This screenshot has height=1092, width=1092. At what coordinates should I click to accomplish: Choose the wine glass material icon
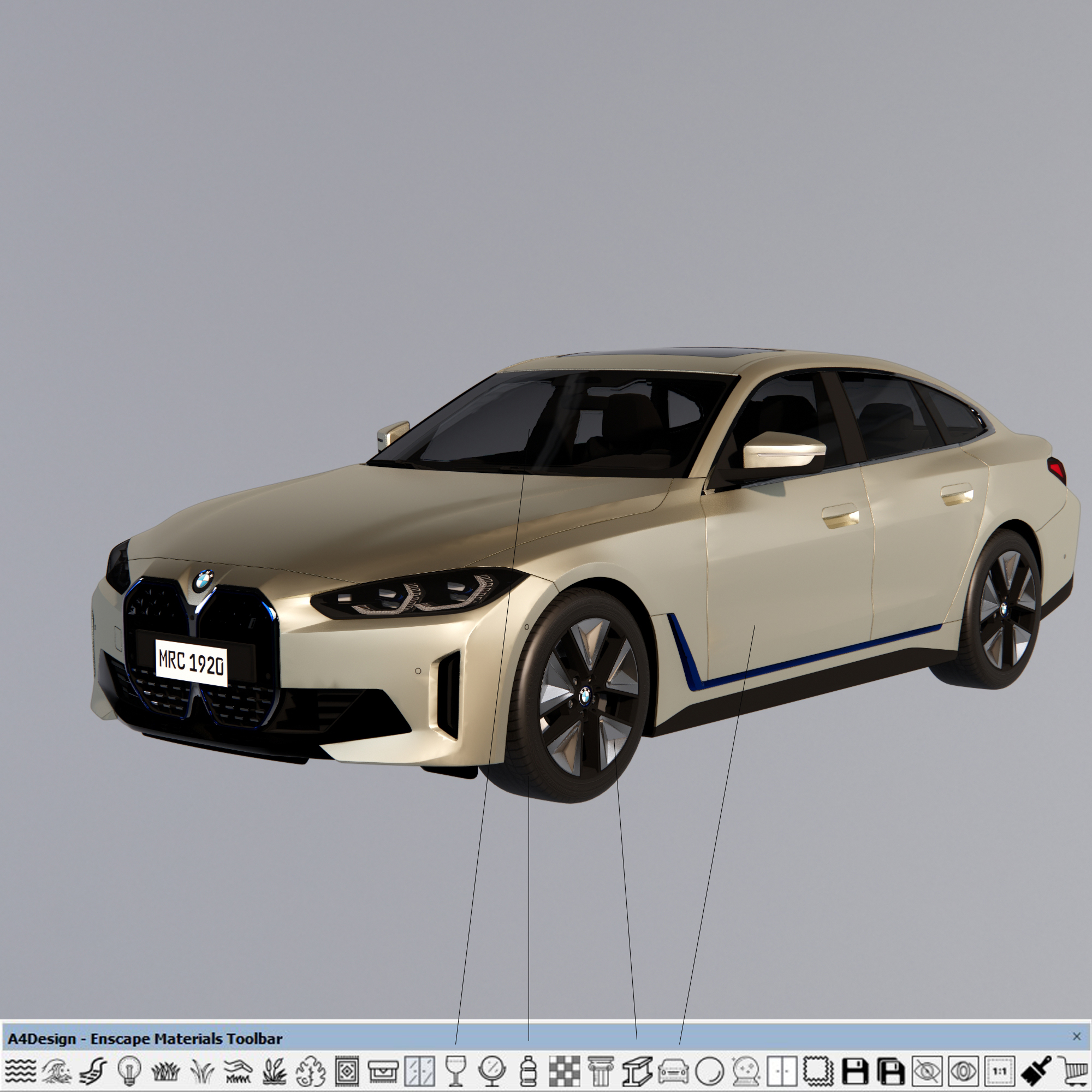coord(455,1071)
